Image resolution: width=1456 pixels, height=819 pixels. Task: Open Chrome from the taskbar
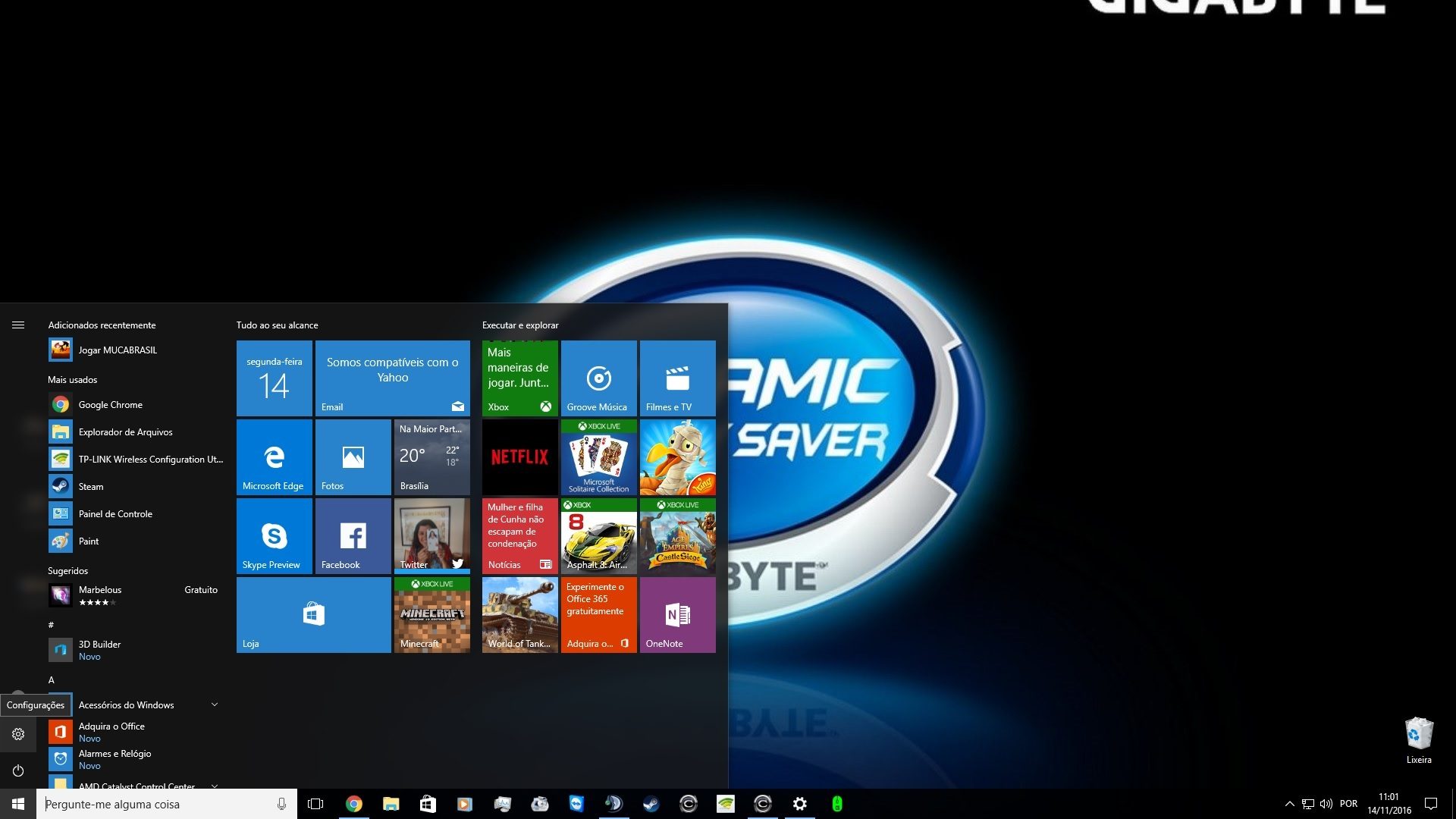pyautogui.click(x=354, y=805)
